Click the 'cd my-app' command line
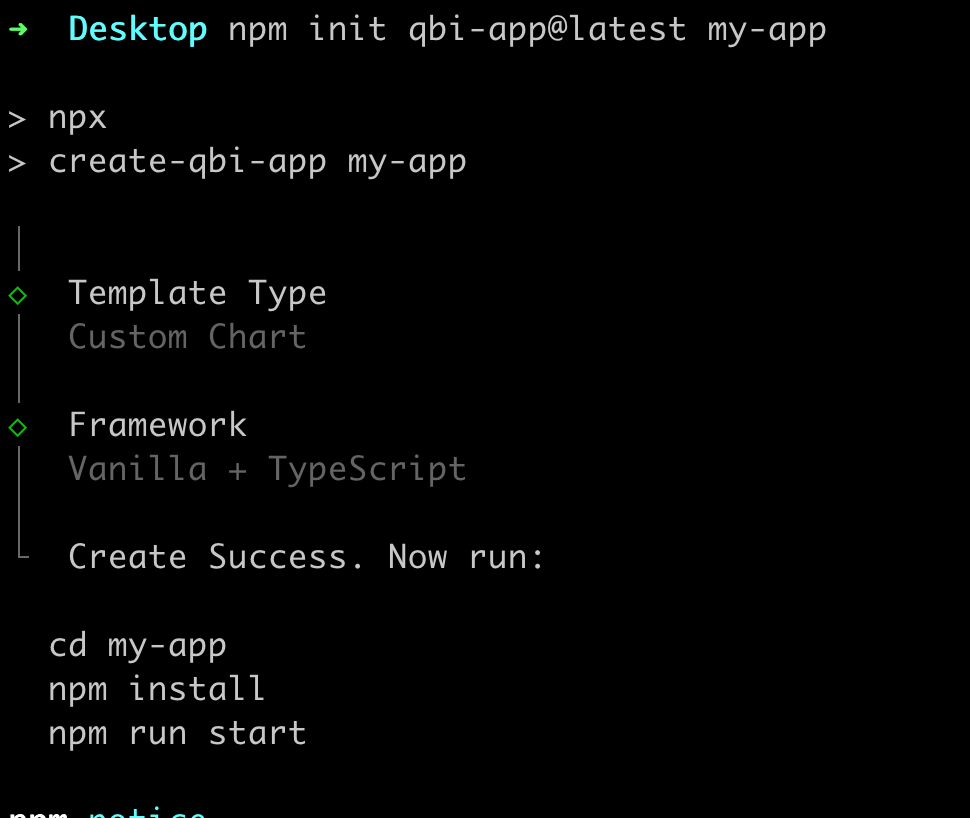Image resolution: width=970 pixels, height=818 pixels. [138, 646]
